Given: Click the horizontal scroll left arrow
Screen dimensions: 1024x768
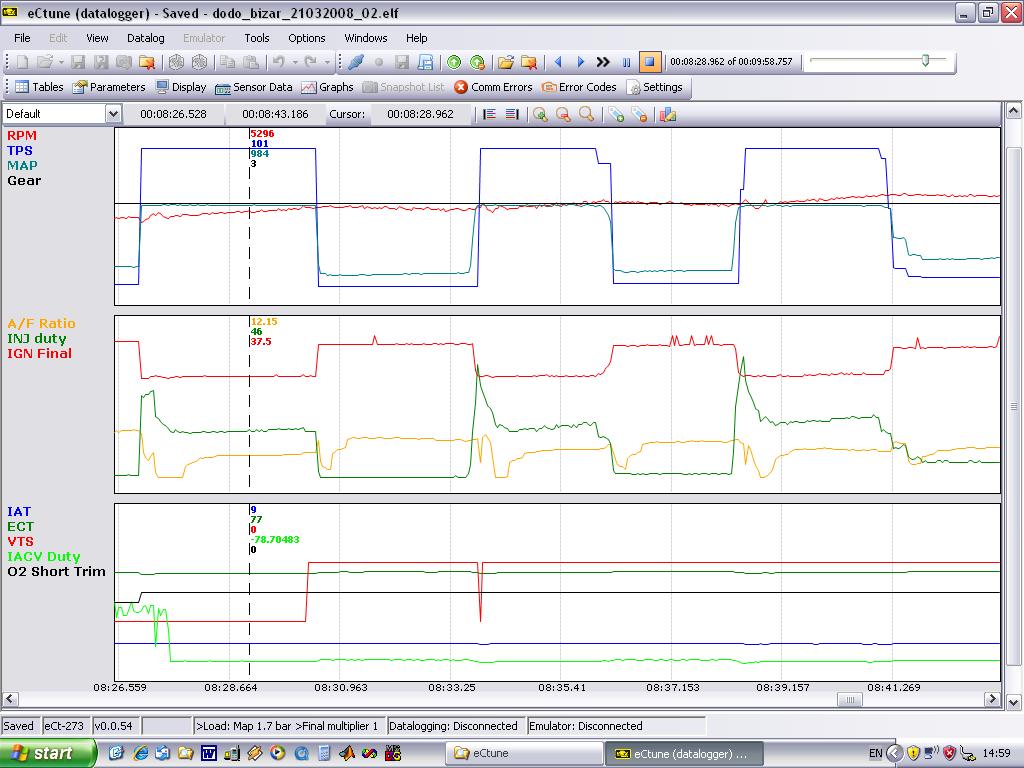Looking at the screenshot, I should (x=10, y=699).
